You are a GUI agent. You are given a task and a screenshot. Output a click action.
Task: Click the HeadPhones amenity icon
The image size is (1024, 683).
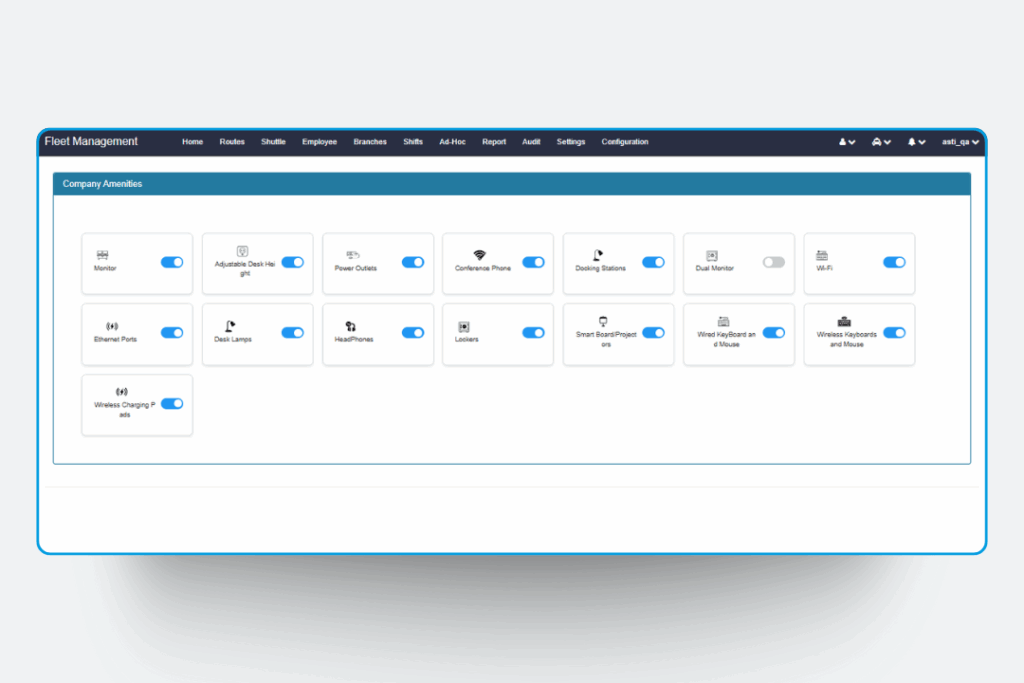tap(351, 326)
